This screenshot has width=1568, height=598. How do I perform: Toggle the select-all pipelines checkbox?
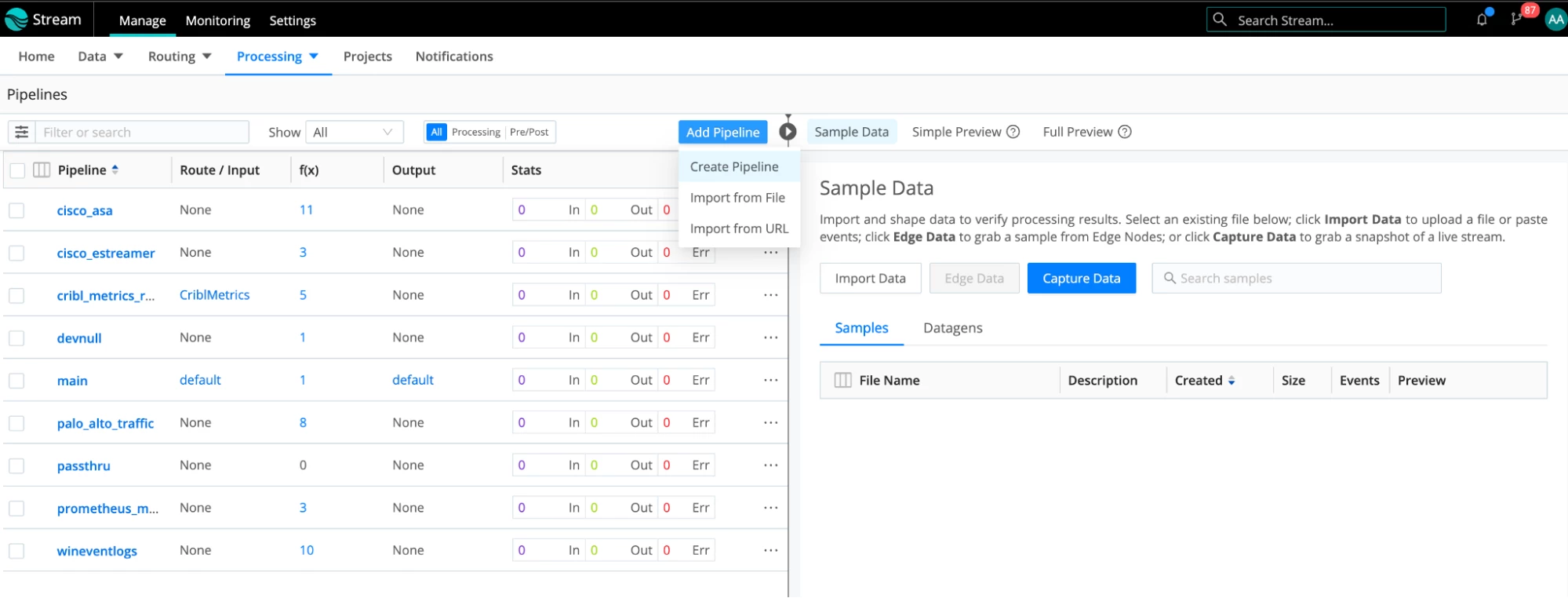click(x=17, y=170)
